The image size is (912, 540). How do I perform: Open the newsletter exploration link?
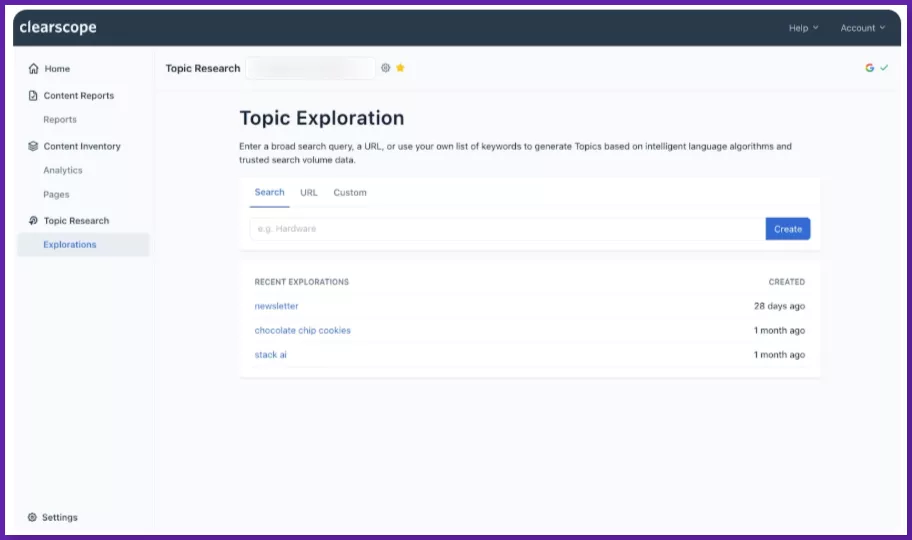tap(276, 306)
